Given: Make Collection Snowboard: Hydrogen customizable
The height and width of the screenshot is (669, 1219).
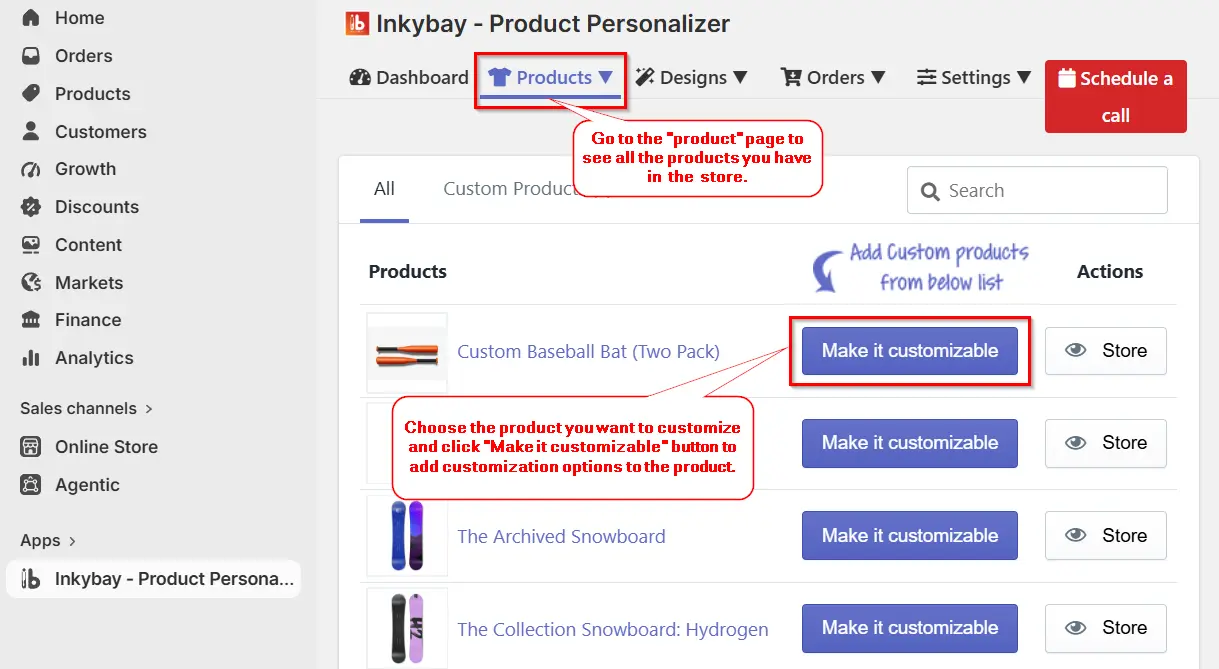Looking at the screenshot, I should (909, 628).
